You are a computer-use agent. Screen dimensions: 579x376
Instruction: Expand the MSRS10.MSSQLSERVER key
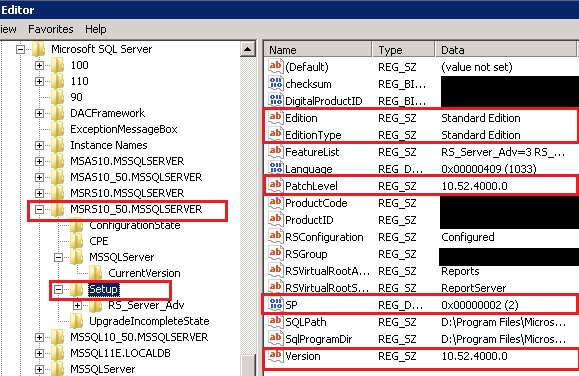[39, 193]
